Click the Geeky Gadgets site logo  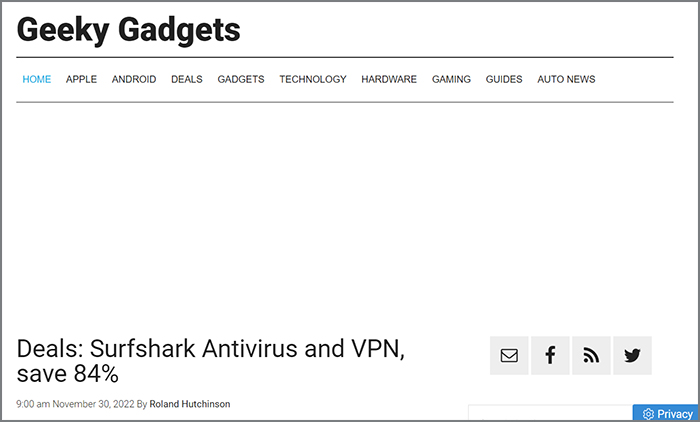[x=129, y=30]
